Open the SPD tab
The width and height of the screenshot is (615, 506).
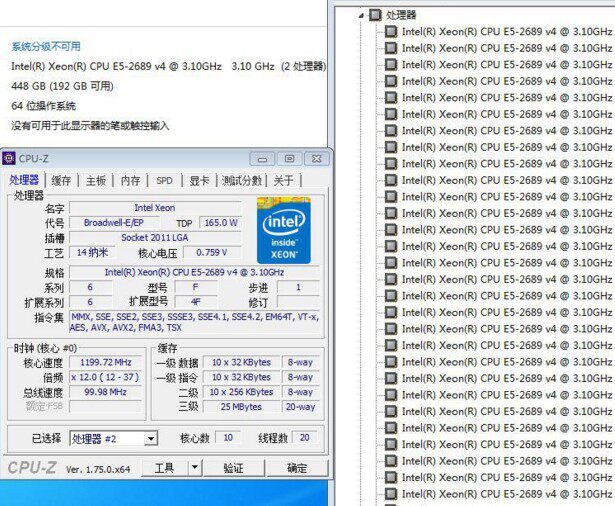(164, 181)
